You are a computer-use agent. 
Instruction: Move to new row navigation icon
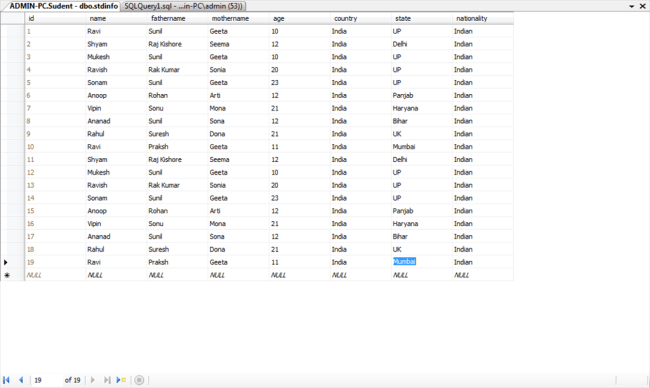coord(121,380)
